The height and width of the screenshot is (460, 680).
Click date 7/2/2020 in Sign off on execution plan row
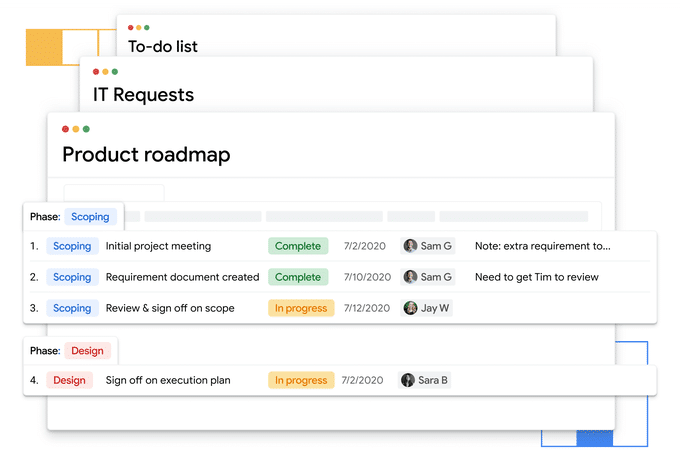[362, 380]
